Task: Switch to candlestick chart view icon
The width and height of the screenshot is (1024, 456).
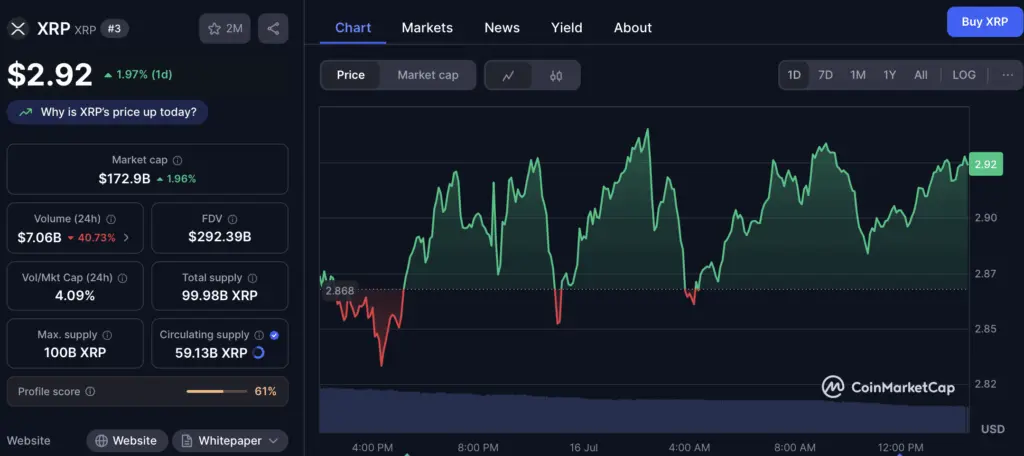Action: (x=556, y=75)
